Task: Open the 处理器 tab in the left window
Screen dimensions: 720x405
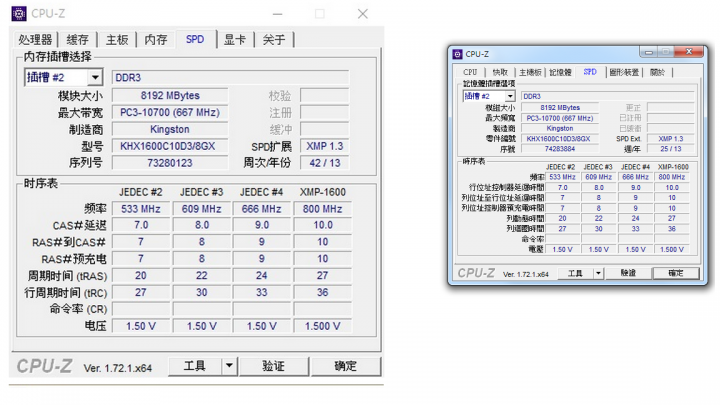Action: pos(35,39)
